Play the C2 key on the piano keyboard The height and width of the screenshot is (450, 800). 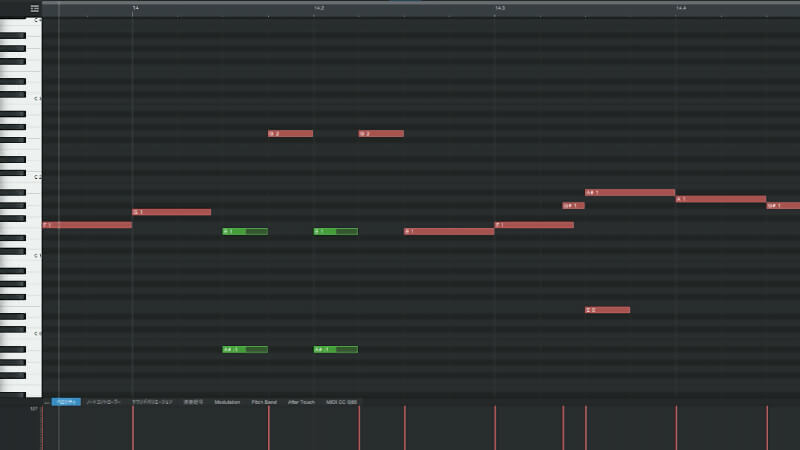(35, 177)
